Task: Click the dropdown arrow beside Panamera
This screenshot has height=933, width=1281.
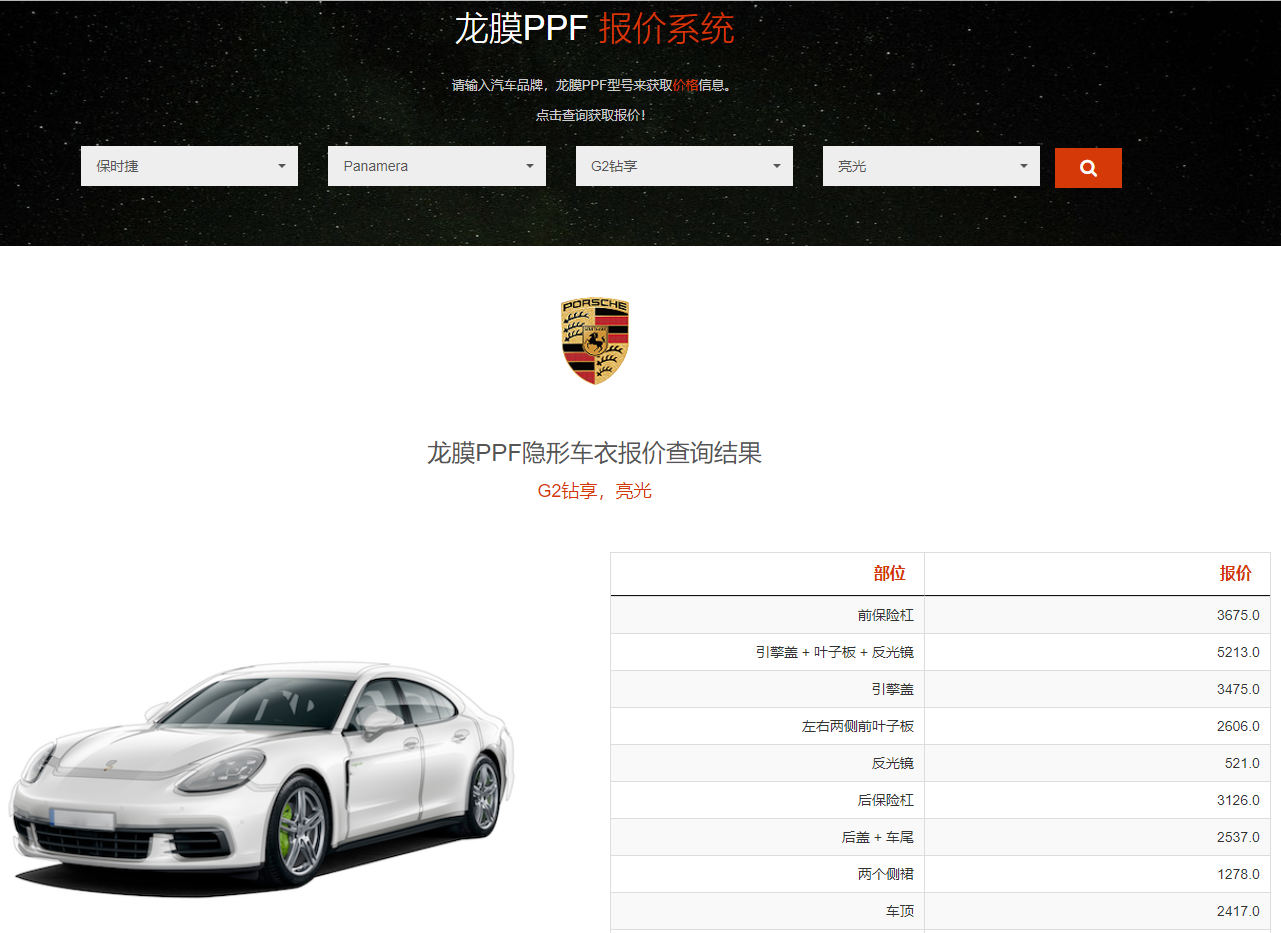Action: pyautogui.click(x=529, y=166)
